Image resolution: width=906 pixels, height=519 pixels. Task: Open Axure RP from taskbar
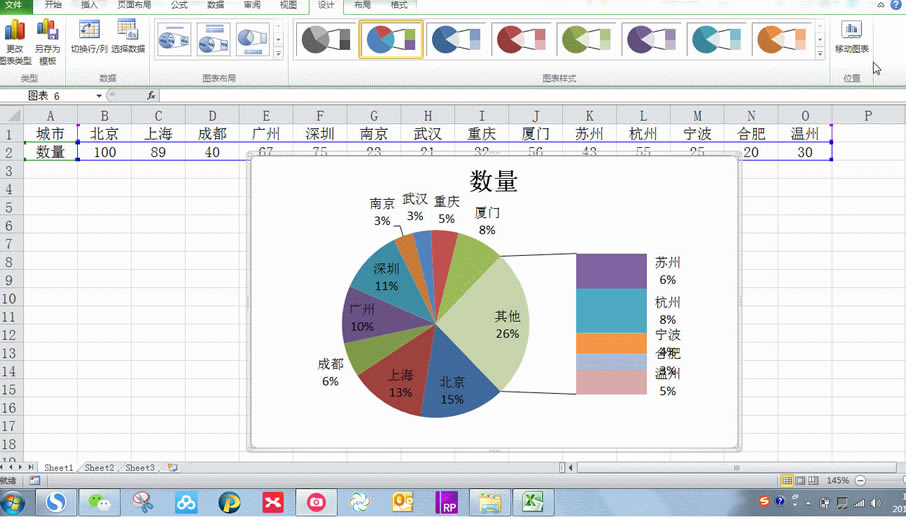pyautogui.click(x=446, y=502)
